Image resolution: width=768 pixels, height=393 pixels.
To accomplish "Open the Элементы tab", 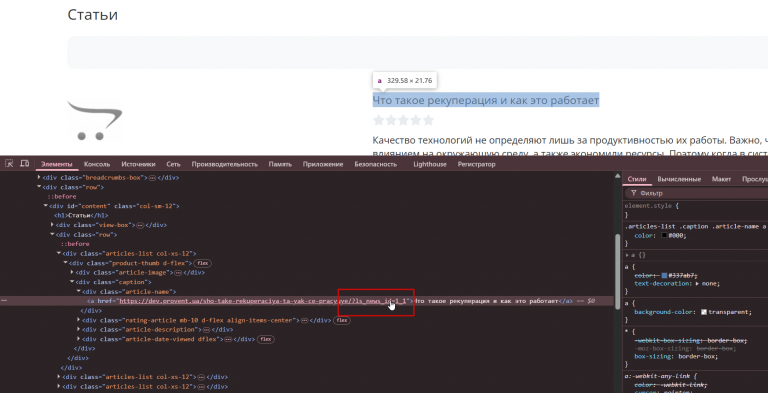I will [x=56, y=164].
